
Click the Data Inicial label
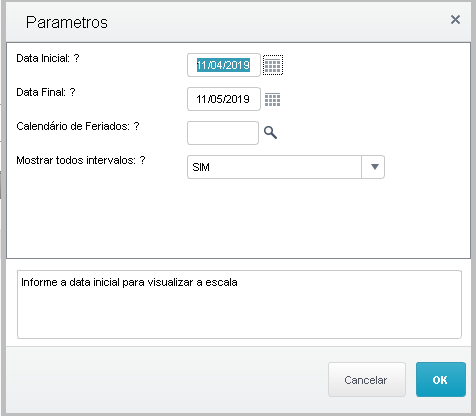[48, 58]
